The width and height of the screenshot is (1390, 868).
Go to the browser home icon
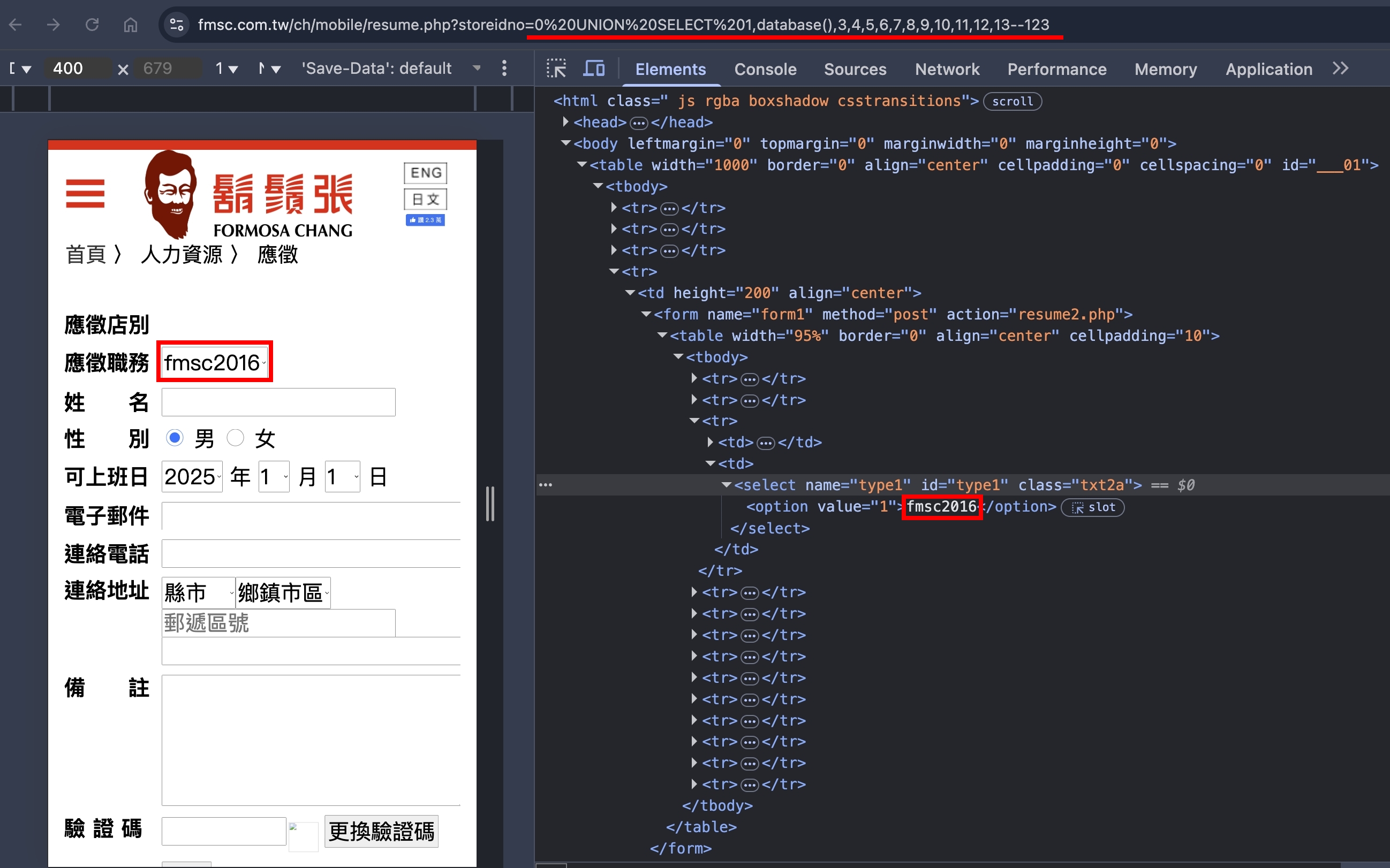tap(131, 25)
